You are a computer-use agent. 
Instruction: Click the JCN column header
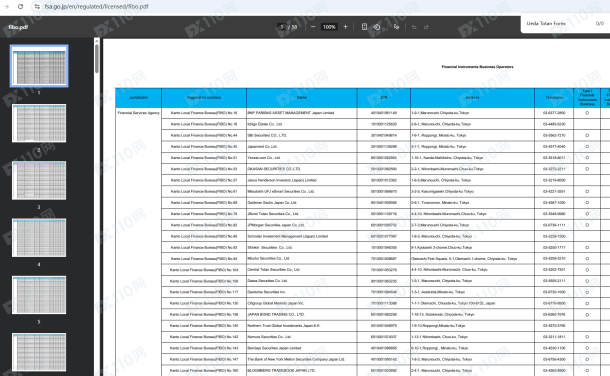(384, 98)
